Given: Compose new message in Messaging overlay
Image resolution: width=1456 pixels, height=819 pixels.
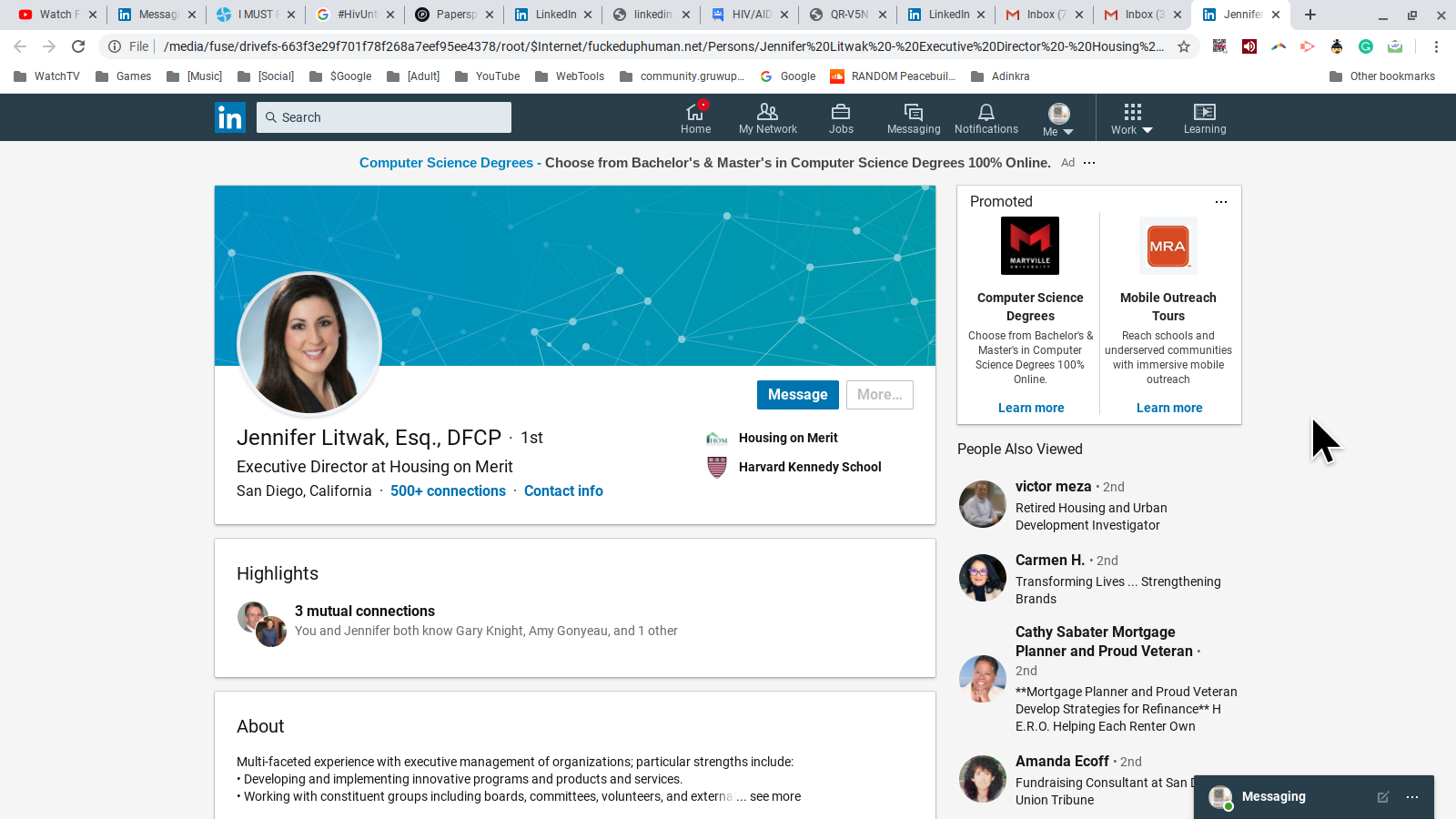Looking at the screenshot, I should [x=1383, y=797].
